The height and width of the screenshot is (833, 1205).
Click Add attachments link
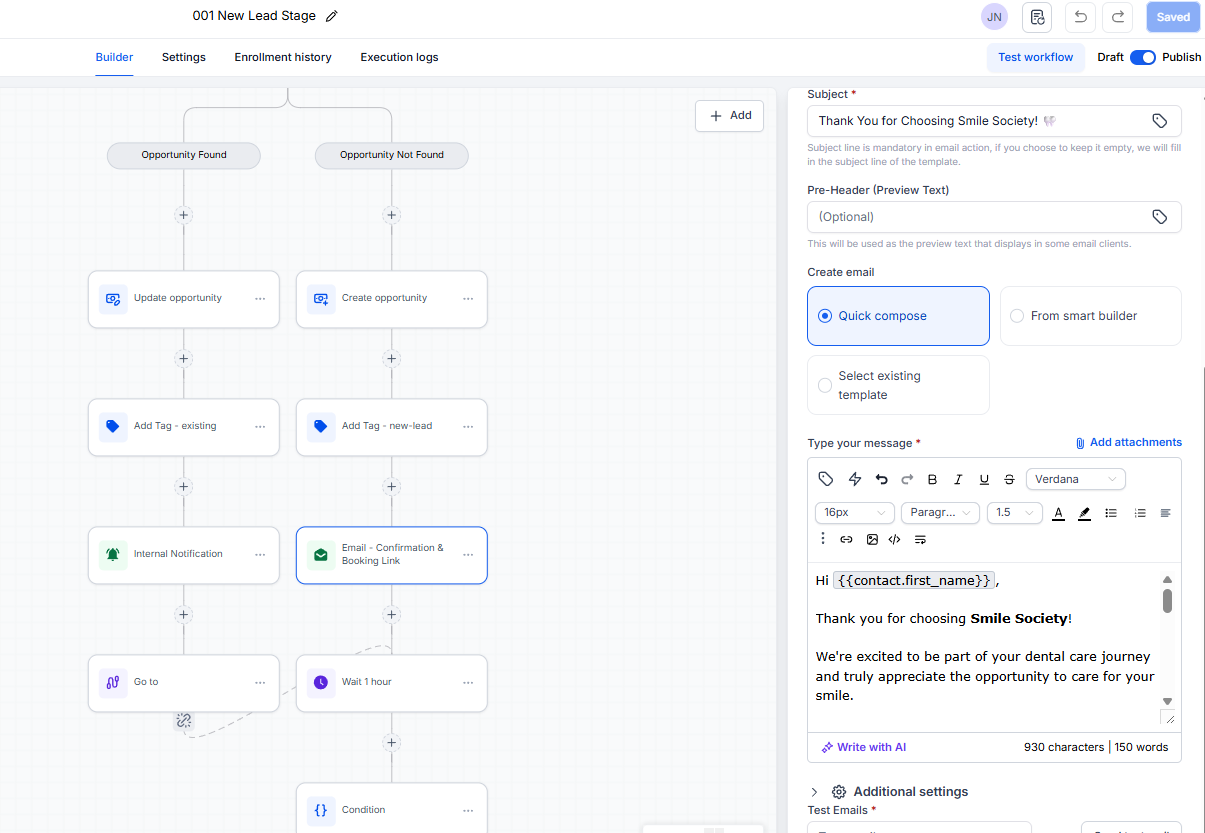pos(1128,442)
